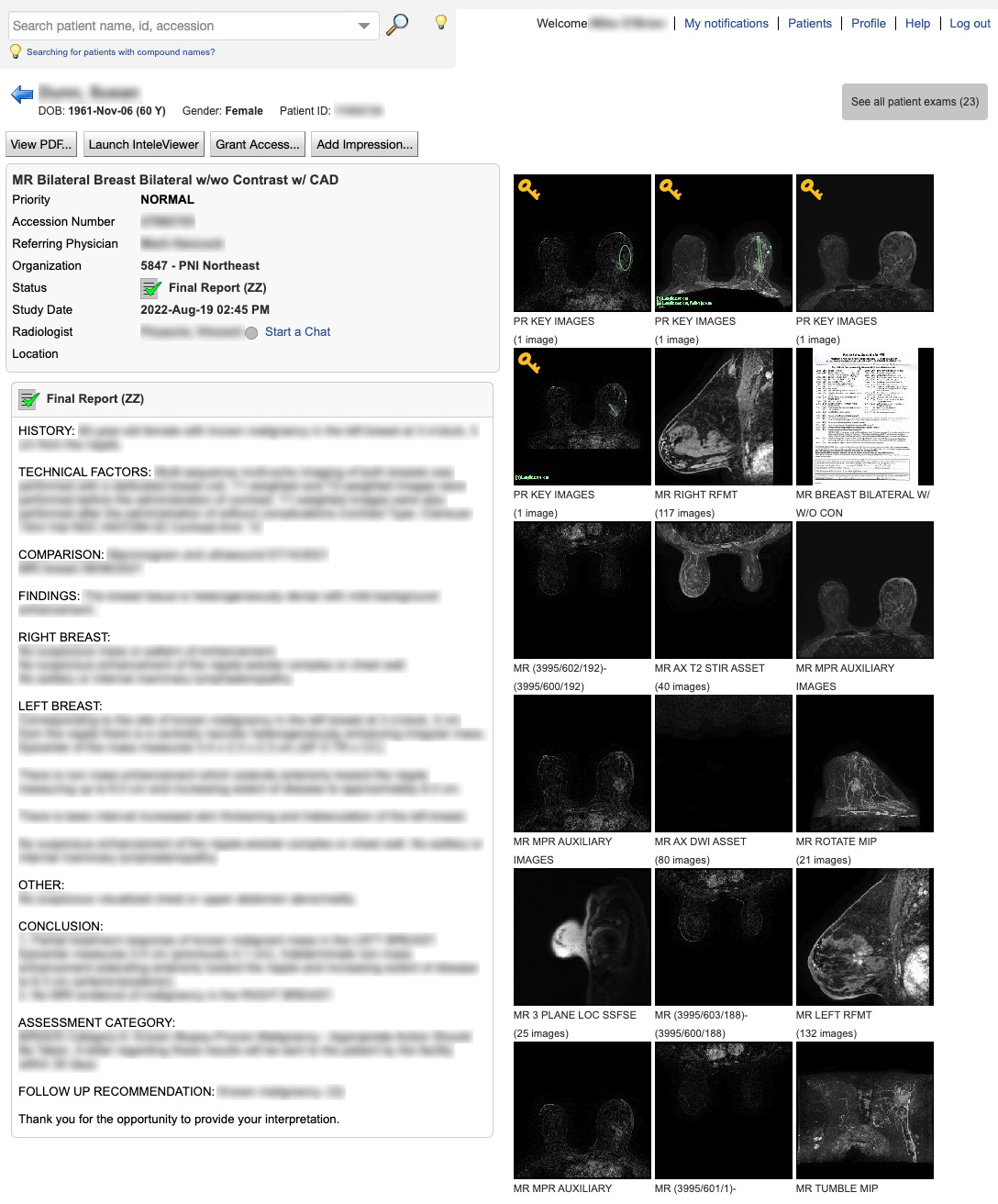Image resolution: width=998 pixels, height=1204 pixels.
Task: Open My notifications
Action: click(726, 23)
